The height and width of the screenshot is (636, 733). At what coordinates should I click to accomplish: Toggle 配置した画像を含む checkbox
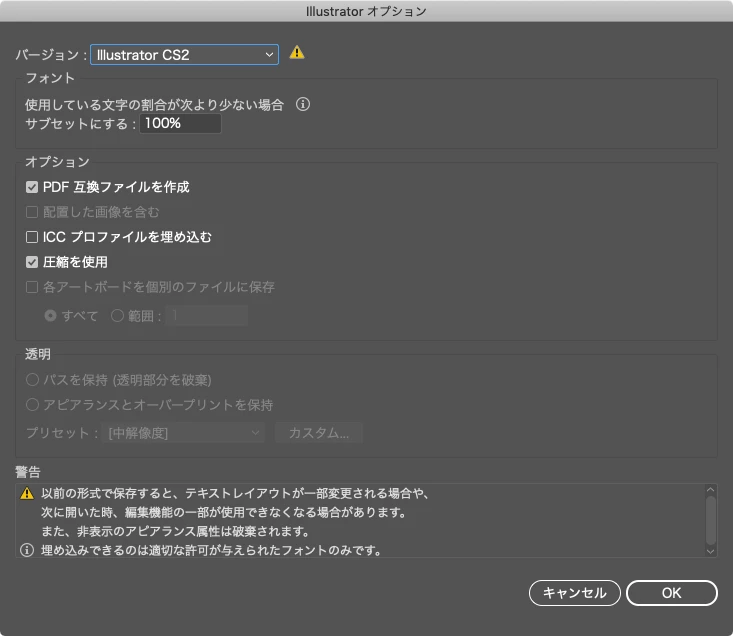(x=32, y=212)
